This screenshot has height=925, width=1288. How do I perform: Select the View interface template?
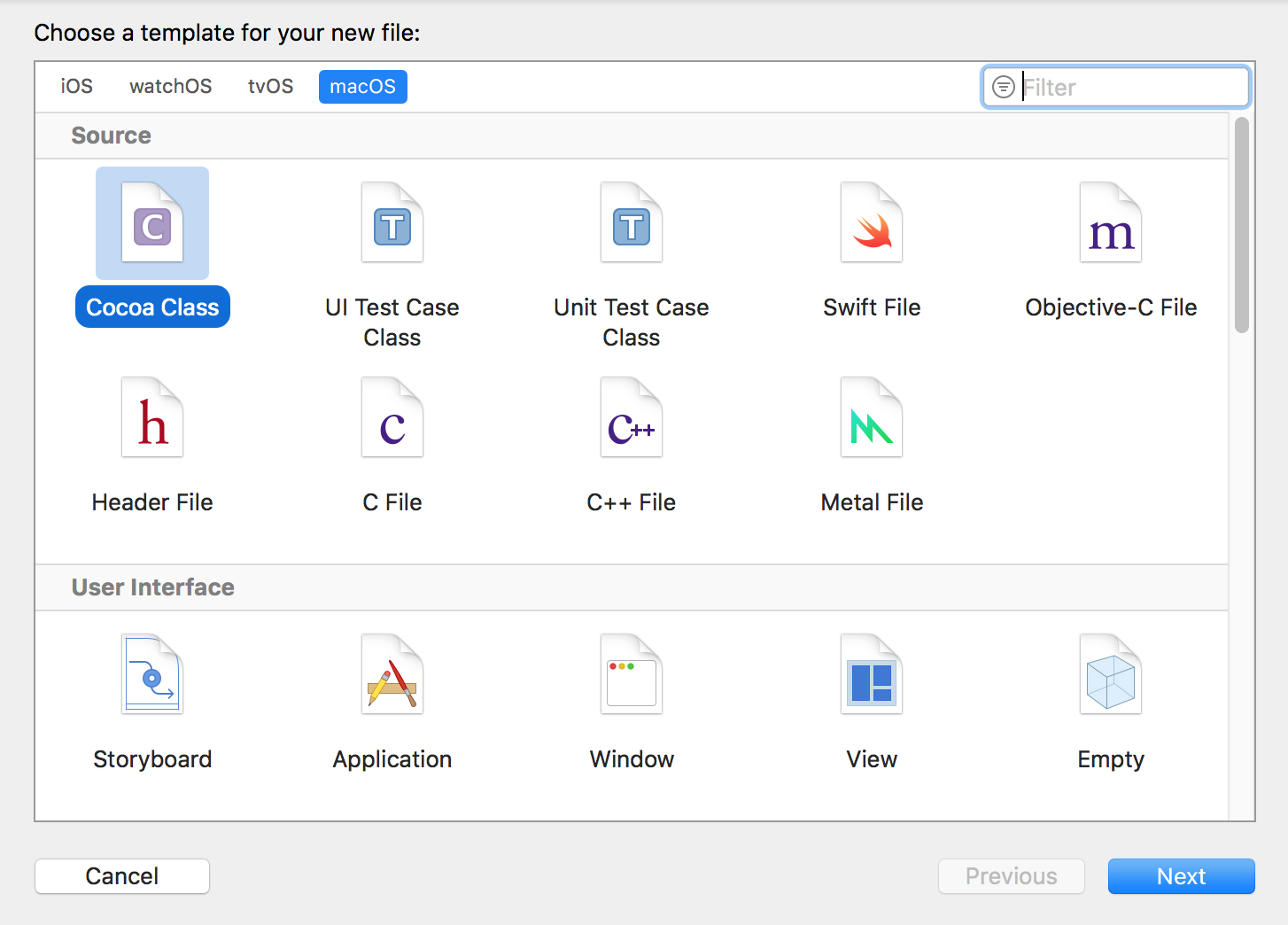(872, 675)
